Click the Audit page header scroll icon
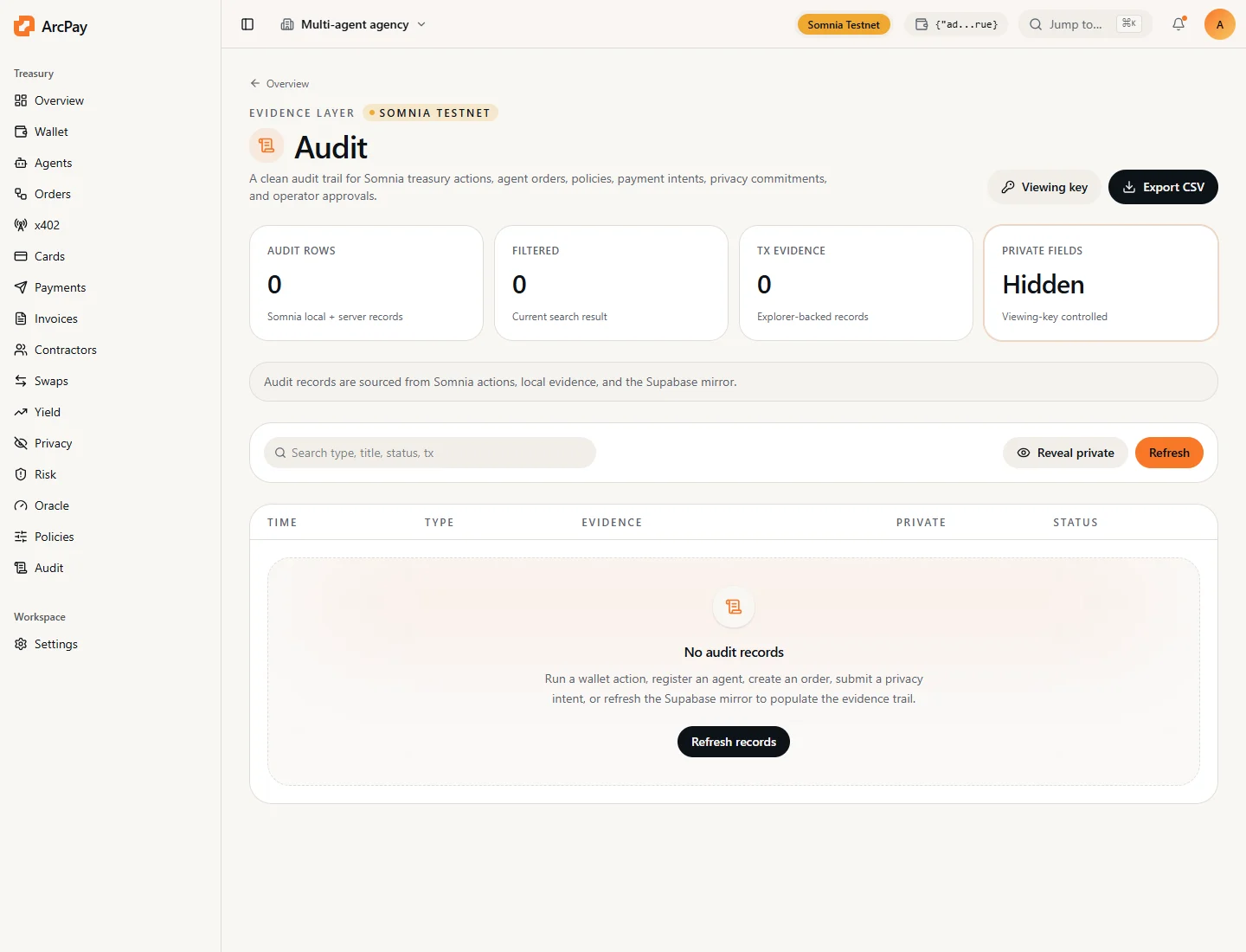 click(x=267, y=145)
